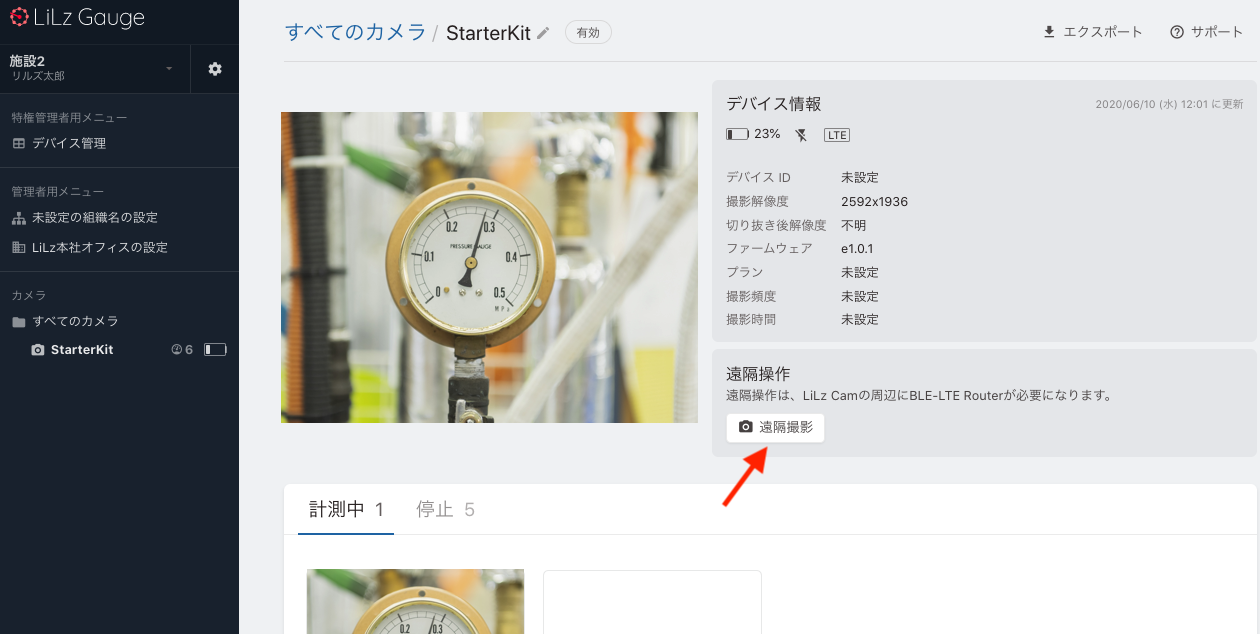Click the 撮影頻度 label
This screenshot has height=634, width=1260.
pos(751,296)
